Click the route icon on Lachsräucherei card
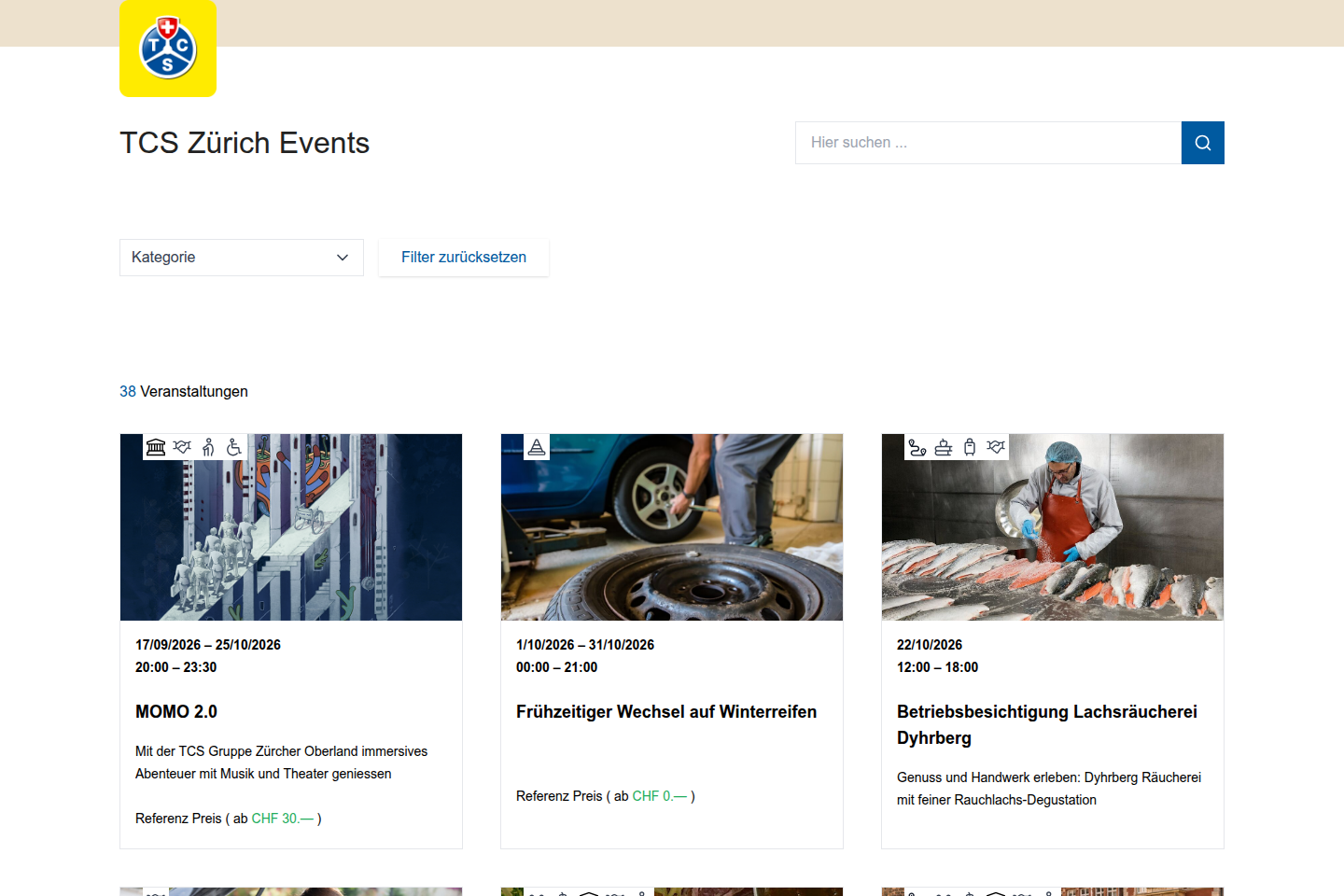 [917, 447]
